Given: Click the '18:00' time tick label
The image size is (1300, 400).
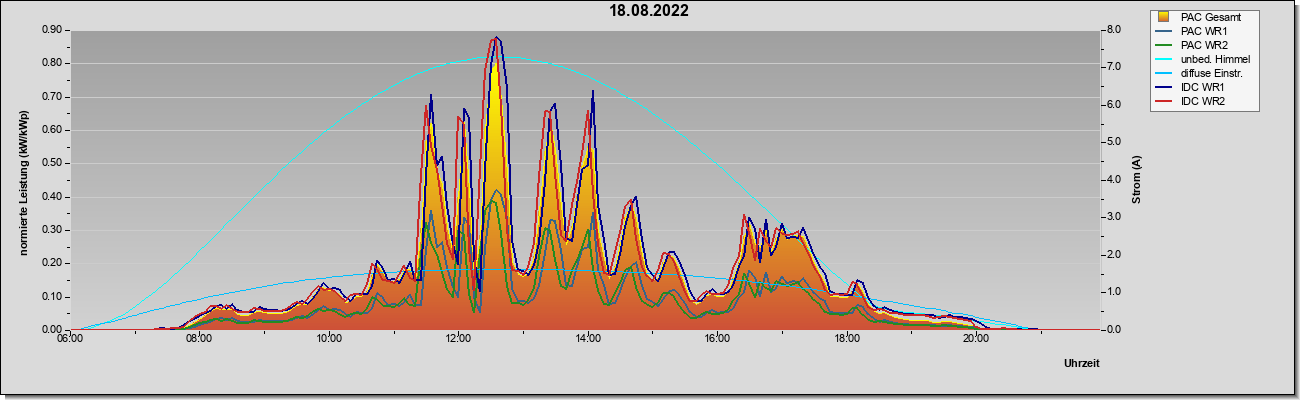Looking at the screenshot, I should pyautogui.click(x=847, y=340).
